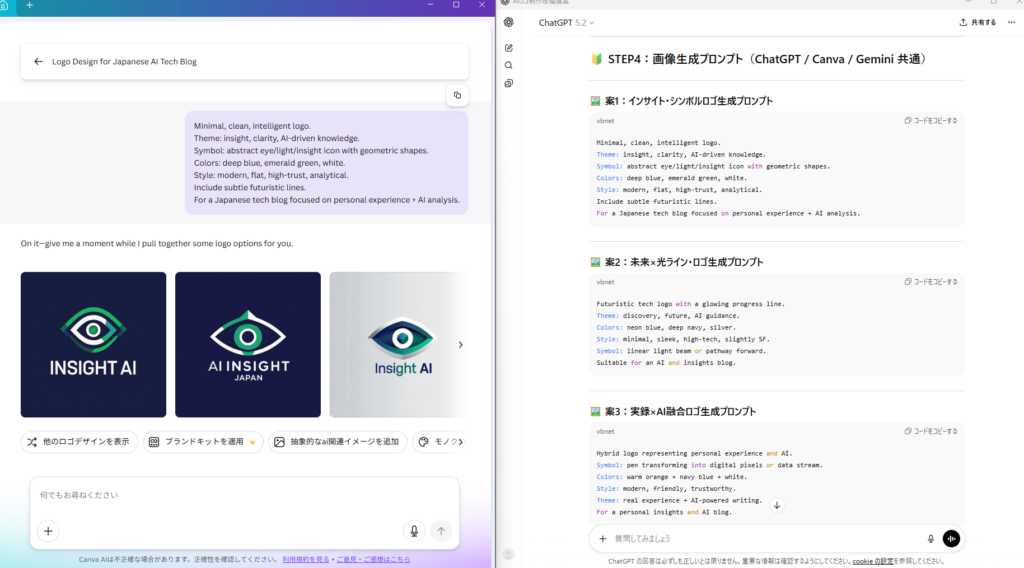This screenshot has width=1024, height=568.
Task: Open the 利用規約を見る link
Action: (x=305, y=559)
